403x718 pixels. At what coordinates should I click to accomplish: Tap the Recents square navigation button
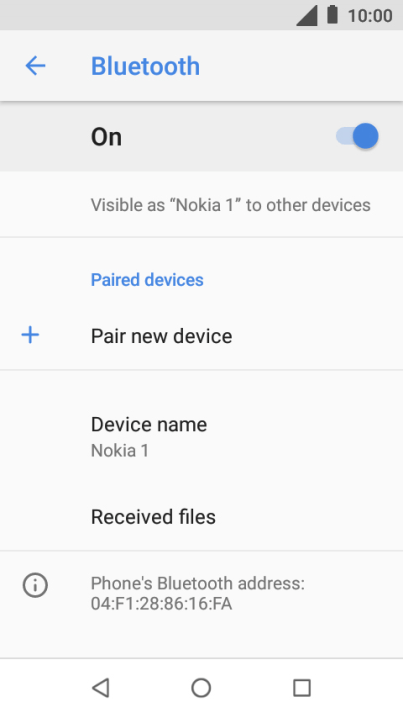coord(302,688)
